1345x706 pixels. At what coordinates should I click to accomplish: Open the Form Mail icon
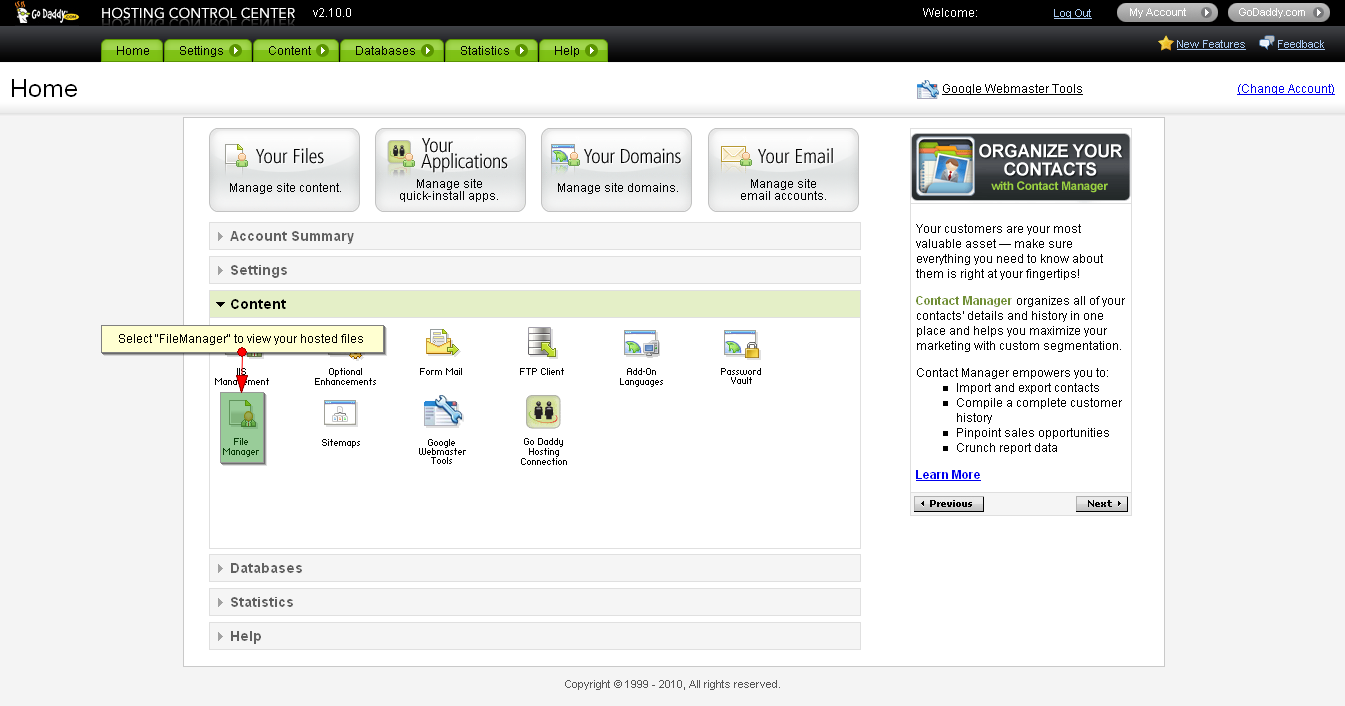point(441,344)
